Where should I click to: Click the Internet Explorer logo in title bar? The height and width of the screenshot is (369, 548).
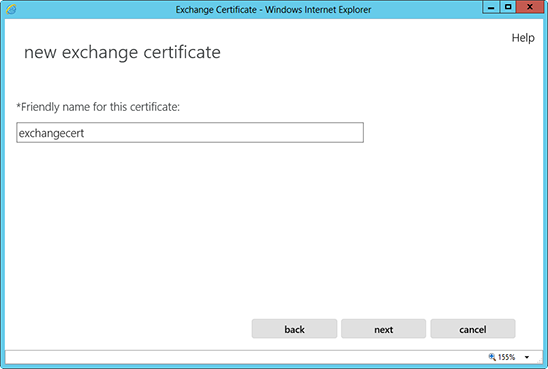11,9
